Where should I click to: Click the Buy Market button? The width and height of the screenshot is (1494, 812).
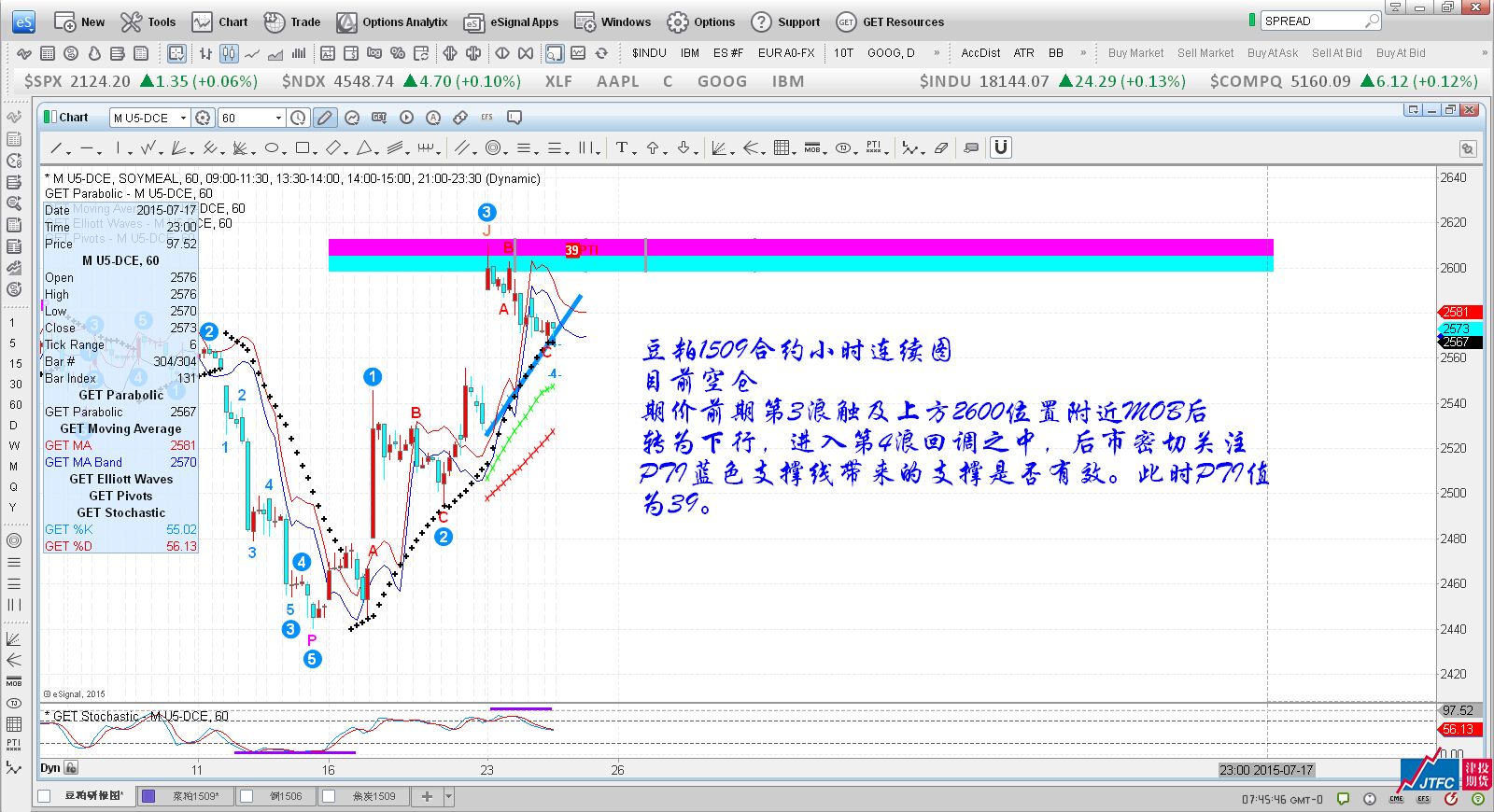[1135, 53]
